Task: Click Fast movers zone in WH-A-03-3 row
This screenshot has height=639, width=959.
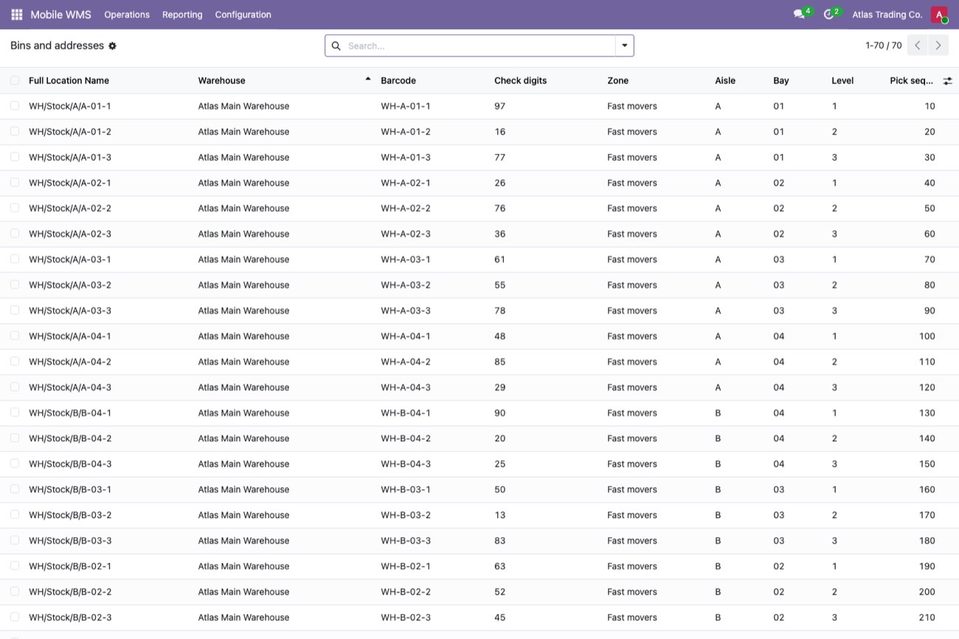Action: [632, 311]
